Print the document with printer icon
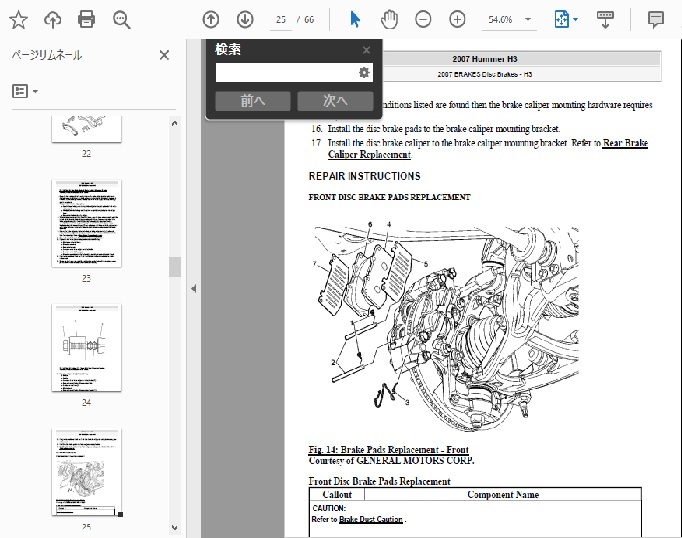The height and width of the screenshot is (538, 682). click(x=86, y=20)
